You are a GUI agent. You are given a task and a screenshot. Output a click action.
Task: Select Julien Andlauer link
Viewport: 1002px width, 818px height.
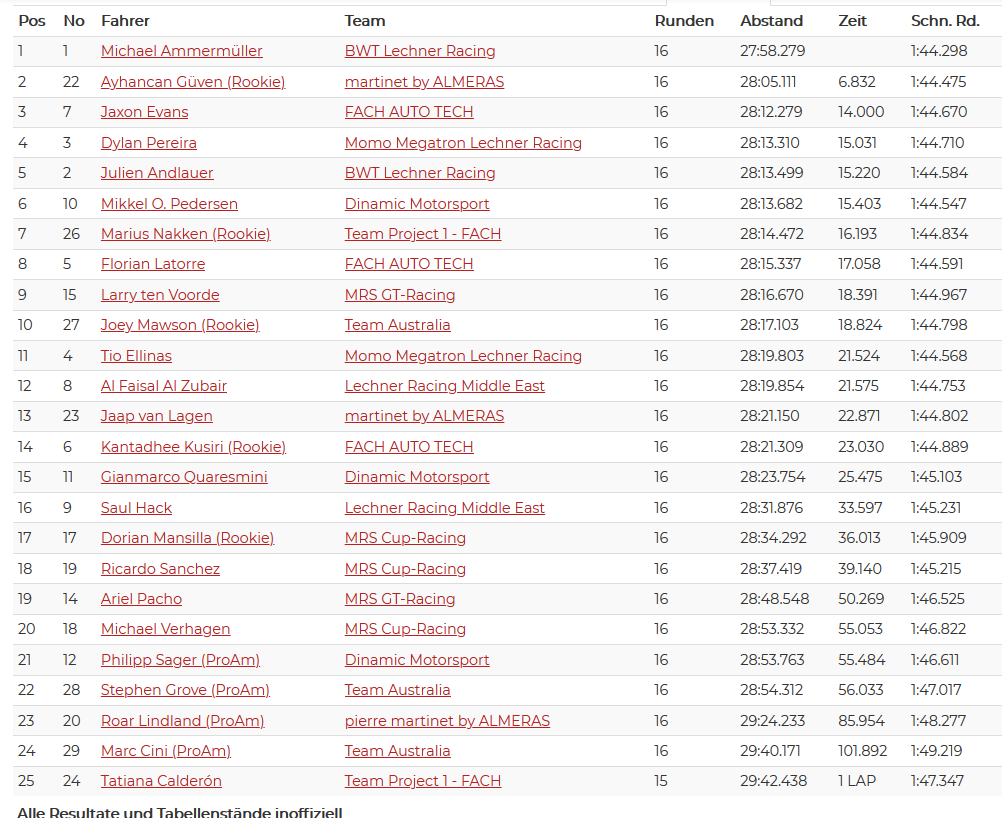(x=157, y=173)
